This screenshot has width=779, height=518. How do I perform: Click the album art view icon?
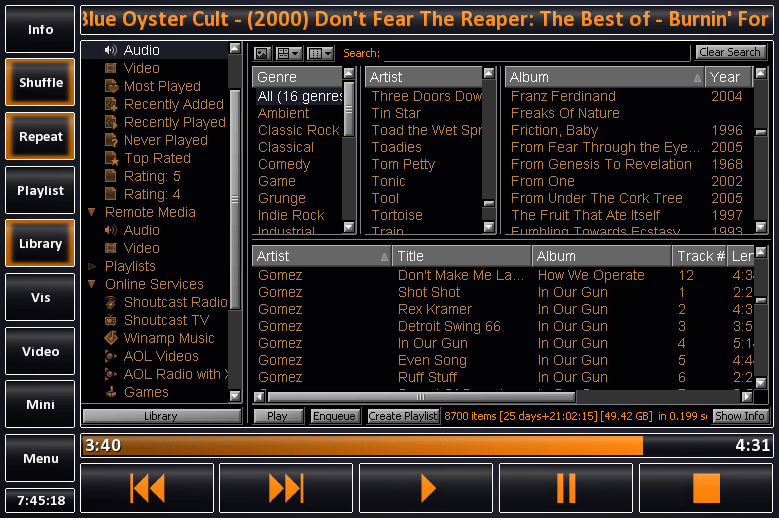[x=262, y=53]
